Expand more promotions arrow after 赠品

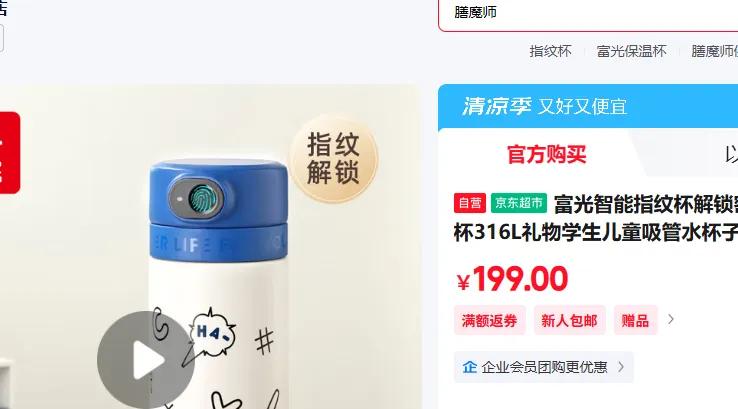pyautogui.click(x=671, y=320)
